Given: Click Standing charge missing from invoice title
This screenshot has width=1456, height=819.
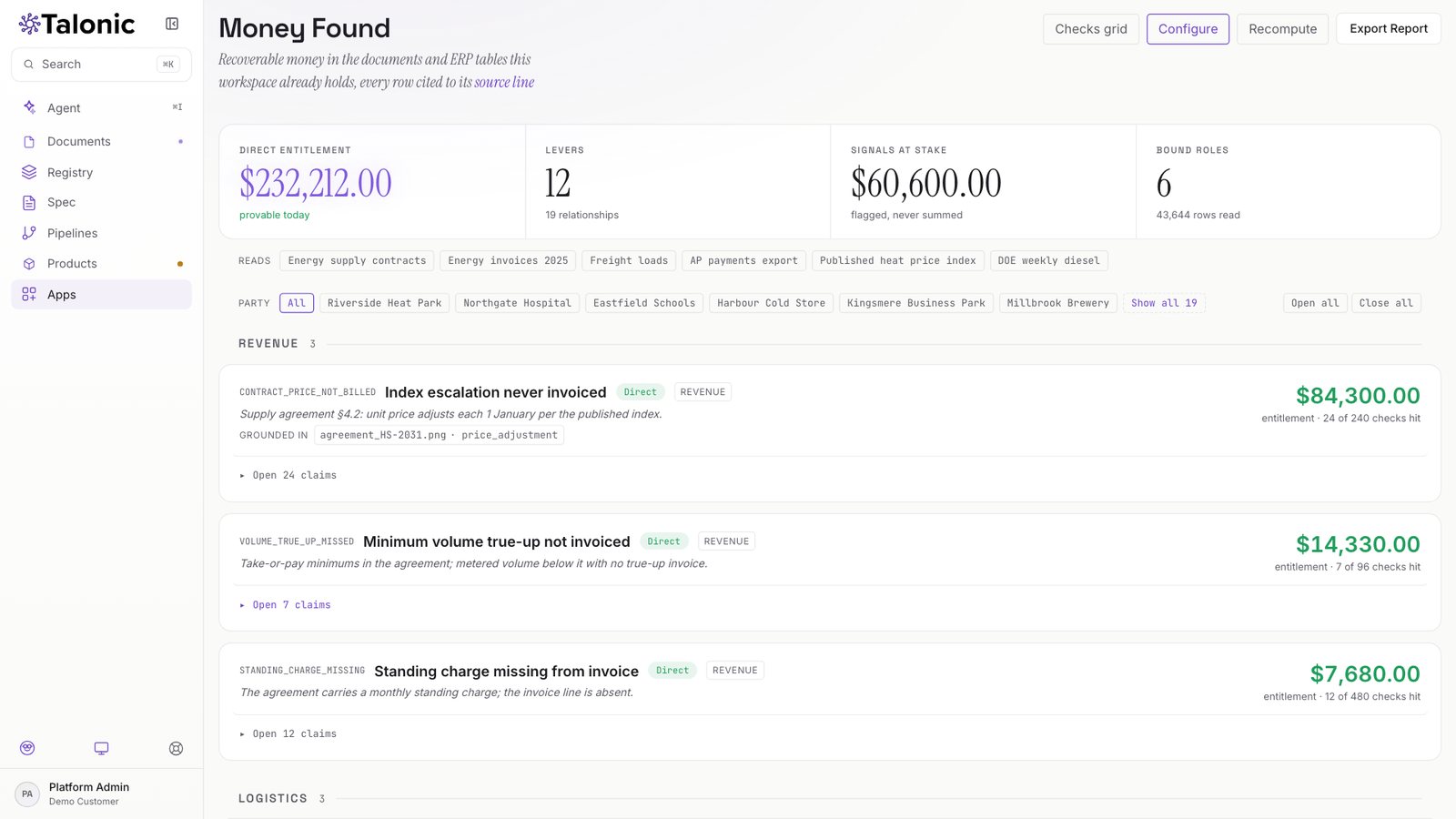Looking at the screenshot, I should click(x=506, y=671).
